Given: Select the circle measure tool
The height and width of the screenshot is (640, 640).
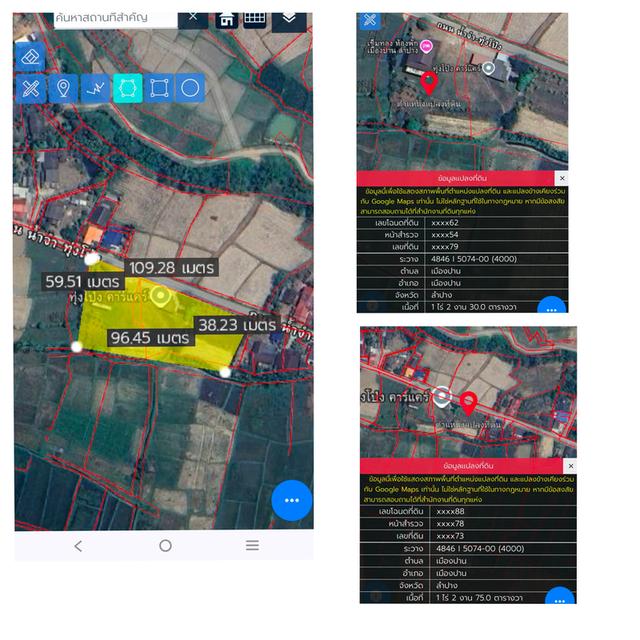Looking at the screenshot, I should coord(191,89).
